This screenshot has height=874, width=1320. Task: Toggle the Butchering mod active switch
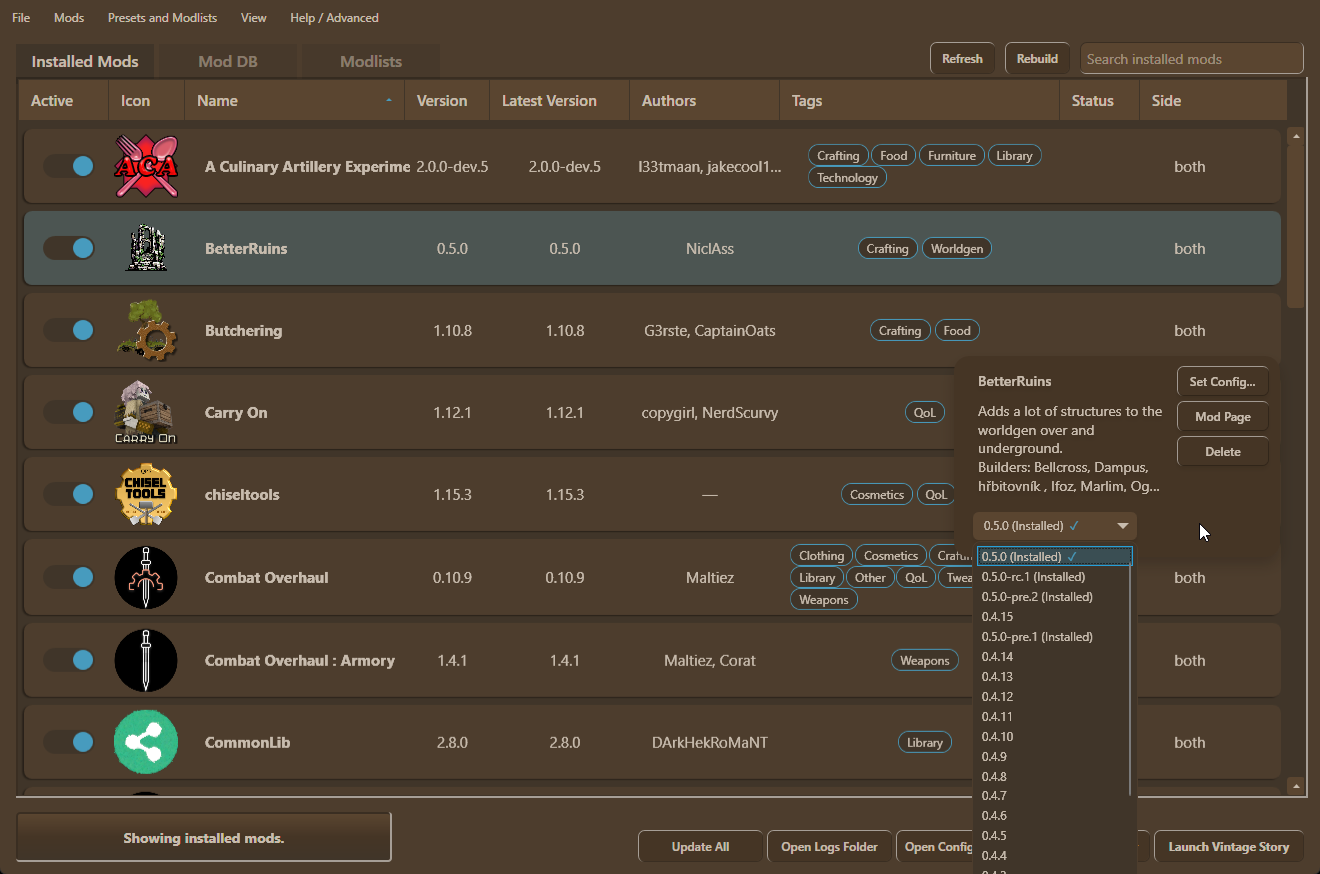coord(69,331)
